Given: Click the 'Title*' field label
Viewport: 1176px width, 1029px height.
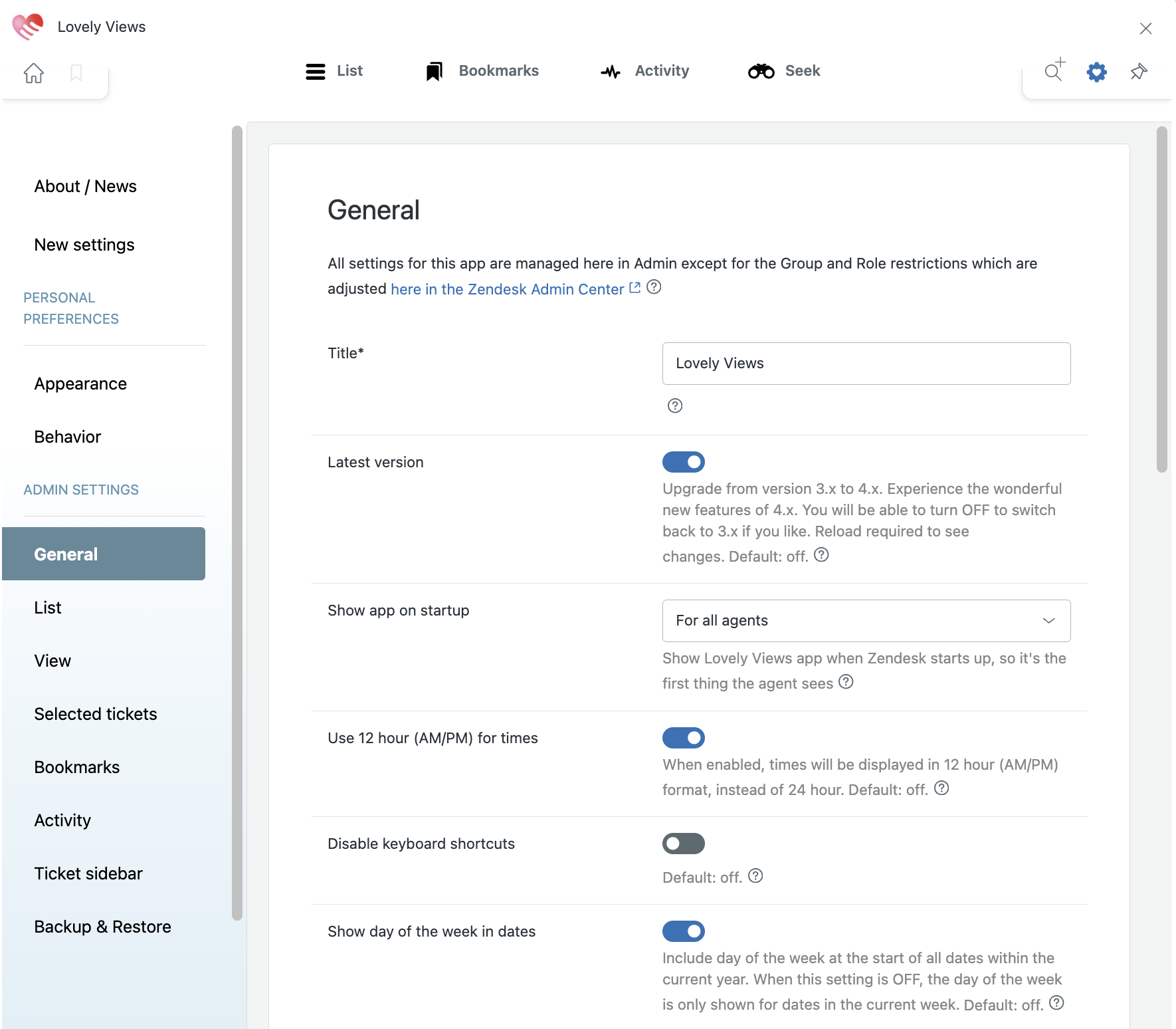Looking at the screenshot, I should (345, 353).
